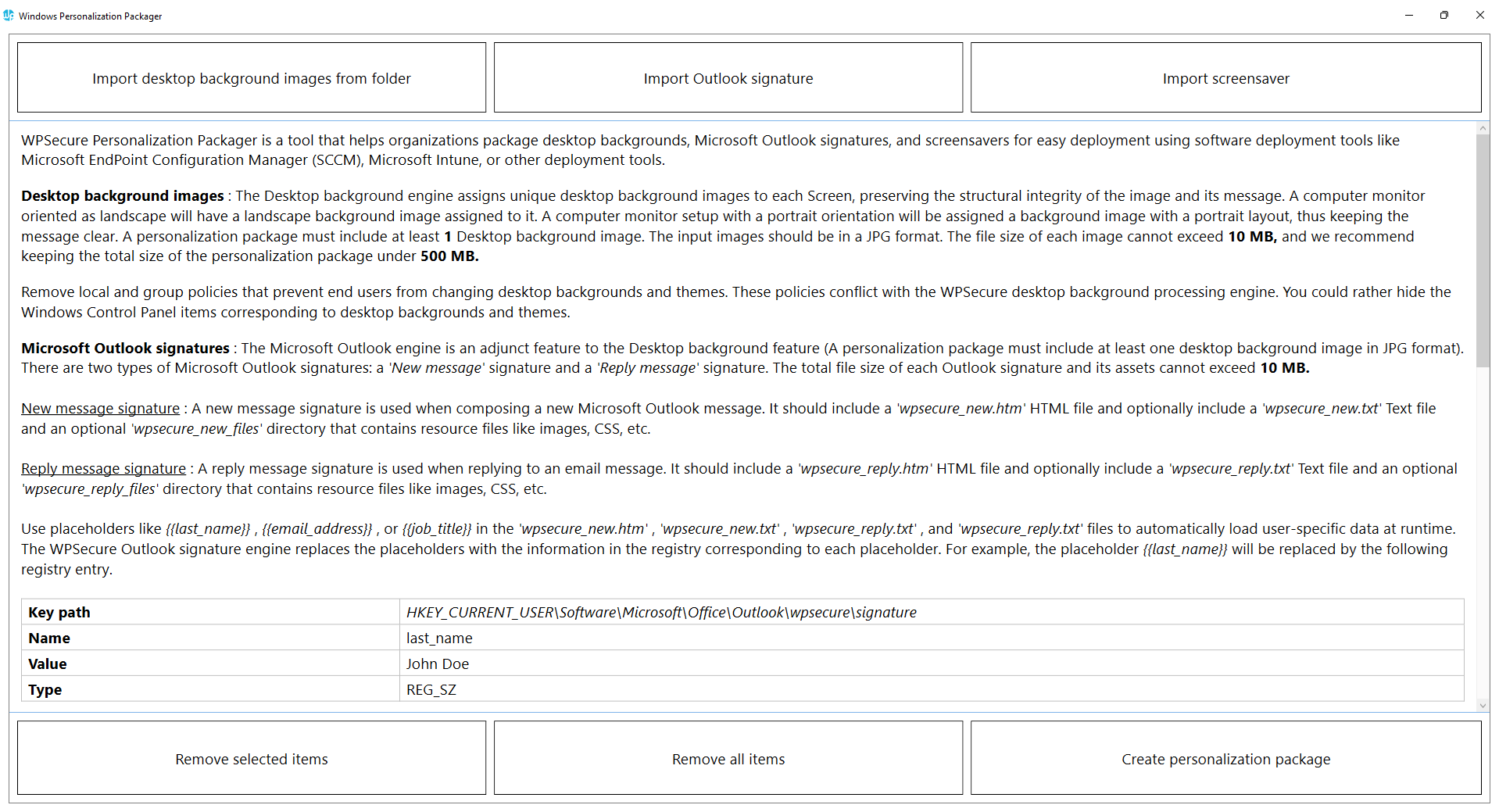Click the 'wpsecure_reply_files' directory name text
The width and height of the screenshot is (1499, 812).
pos(90,489)
